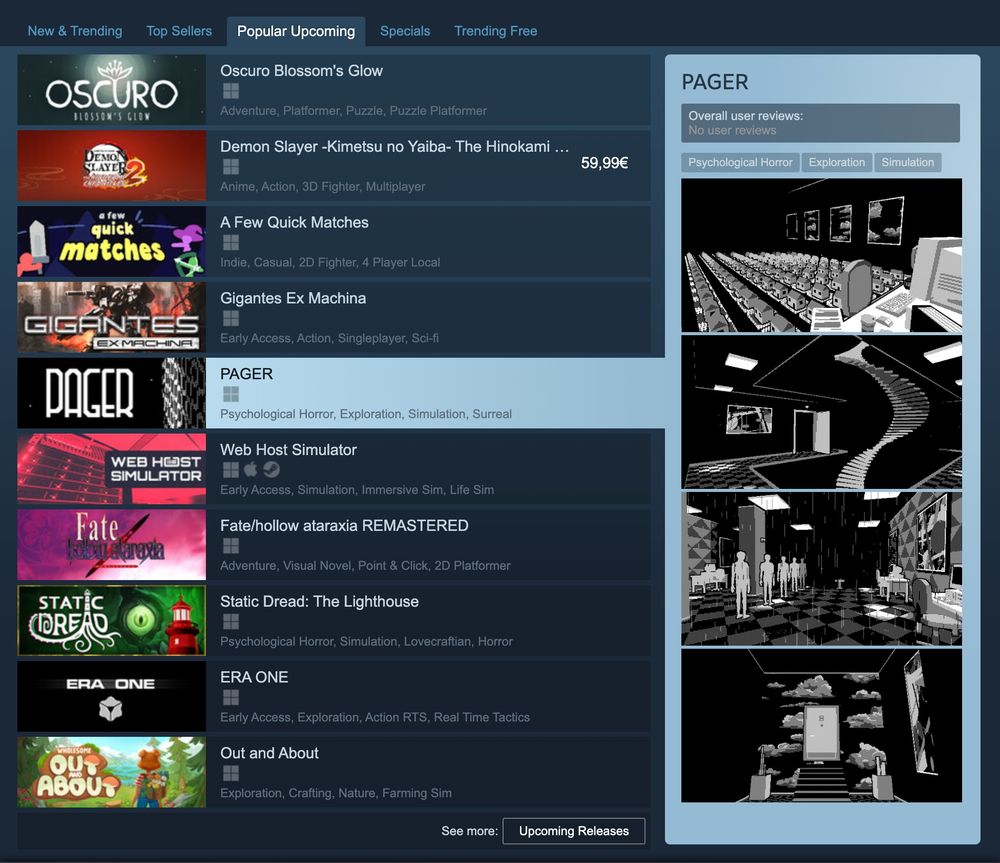Click the 59,99€ price on Demon Slayer
This screenshot has width=1000, height=863.
pyautogui.click(x=604, y=163)
